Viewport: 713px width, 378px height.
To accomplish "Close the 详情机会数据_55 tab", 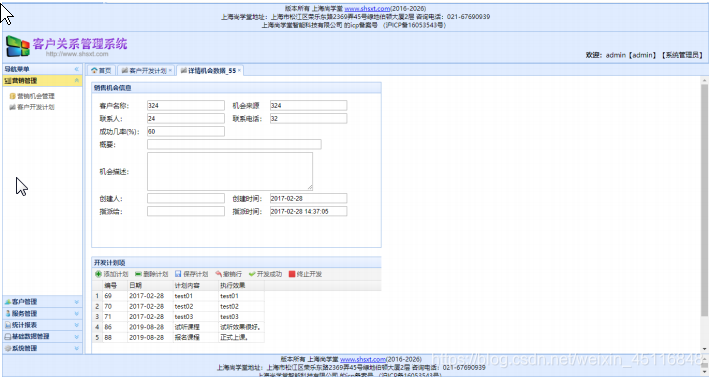I will (239, 71).
